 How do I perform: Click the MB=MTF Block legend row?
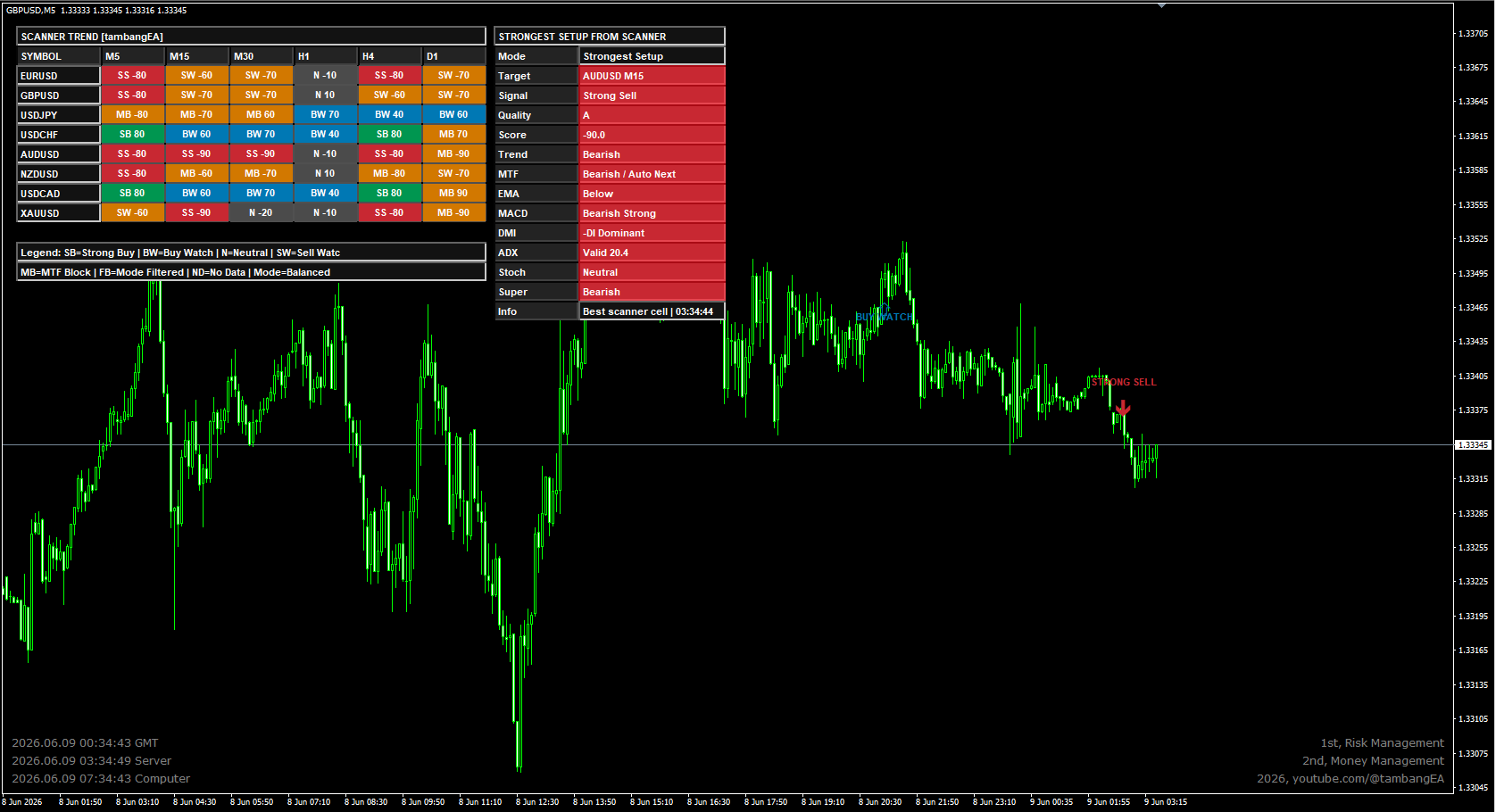pos(251,272)
